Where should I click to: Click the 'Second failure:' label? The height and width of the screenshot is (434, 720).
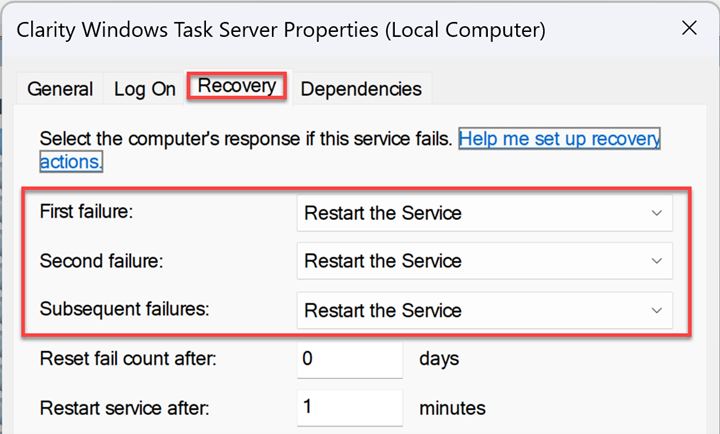[98, 261]
